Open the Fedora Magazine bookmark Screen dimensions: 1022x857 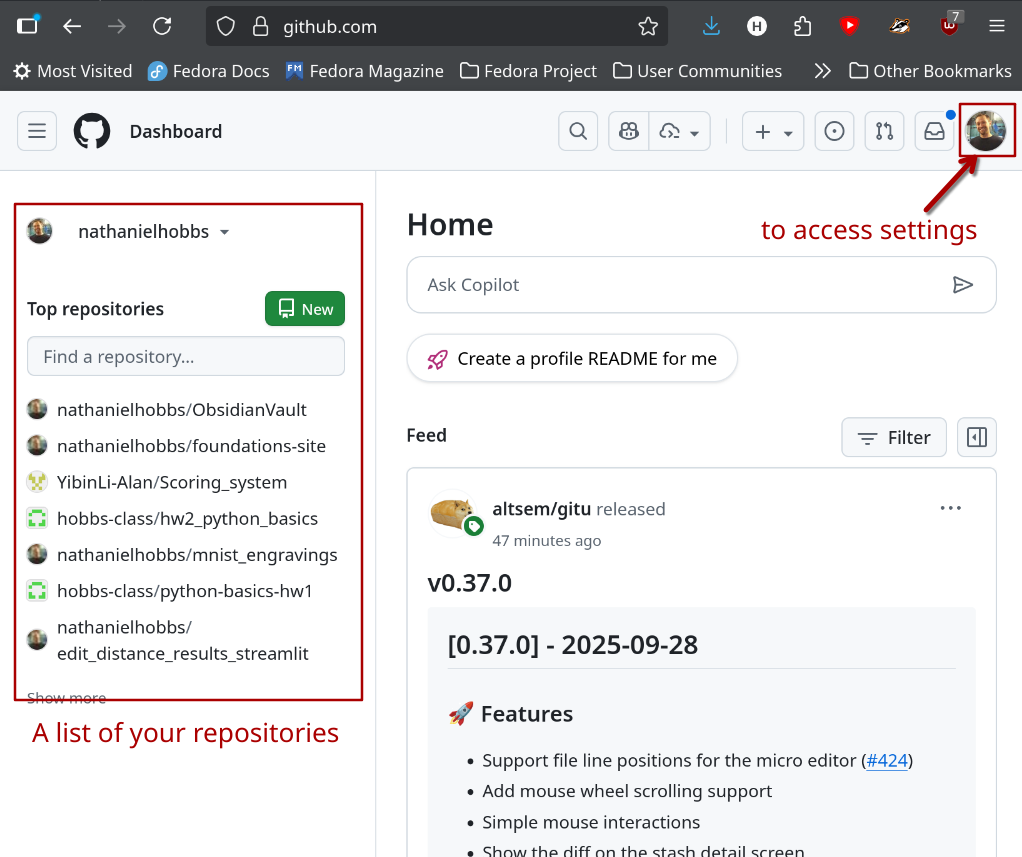point(364,71)
